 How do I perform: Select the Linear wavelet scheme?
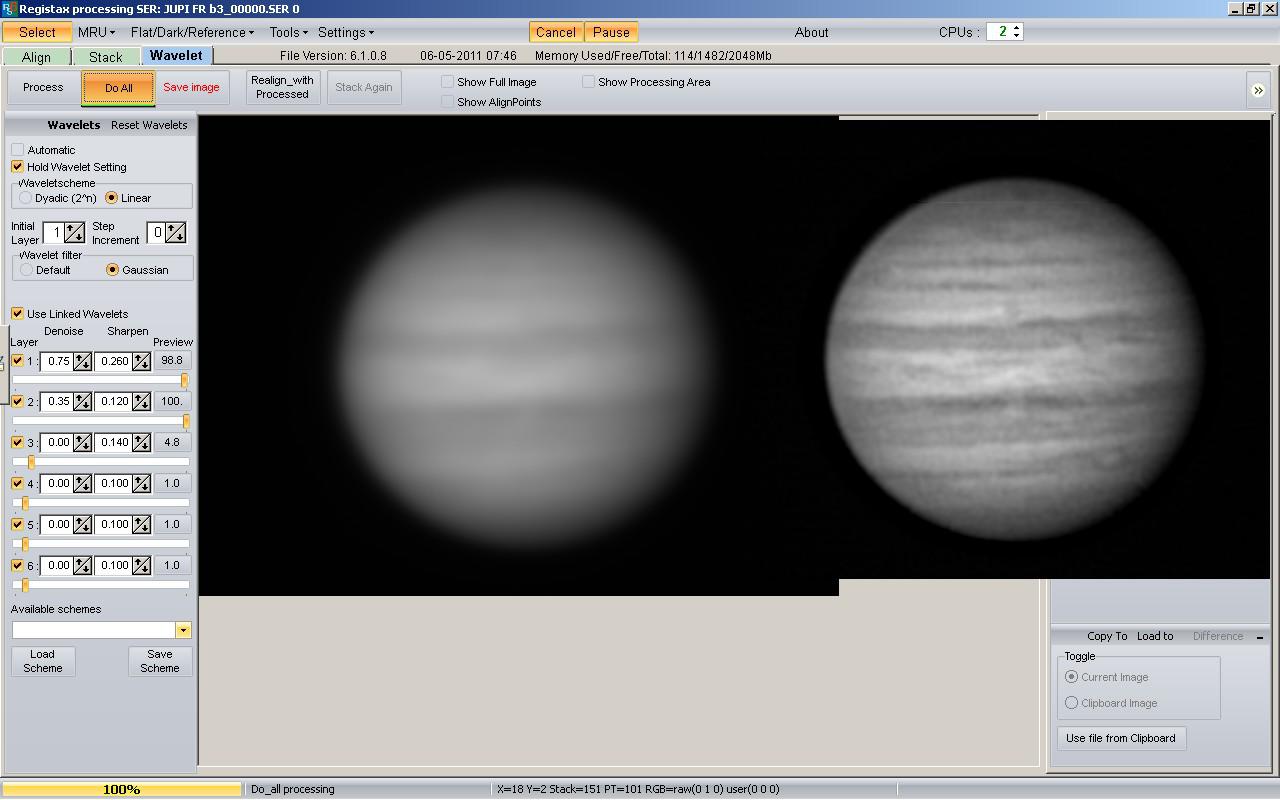(111, 198)
